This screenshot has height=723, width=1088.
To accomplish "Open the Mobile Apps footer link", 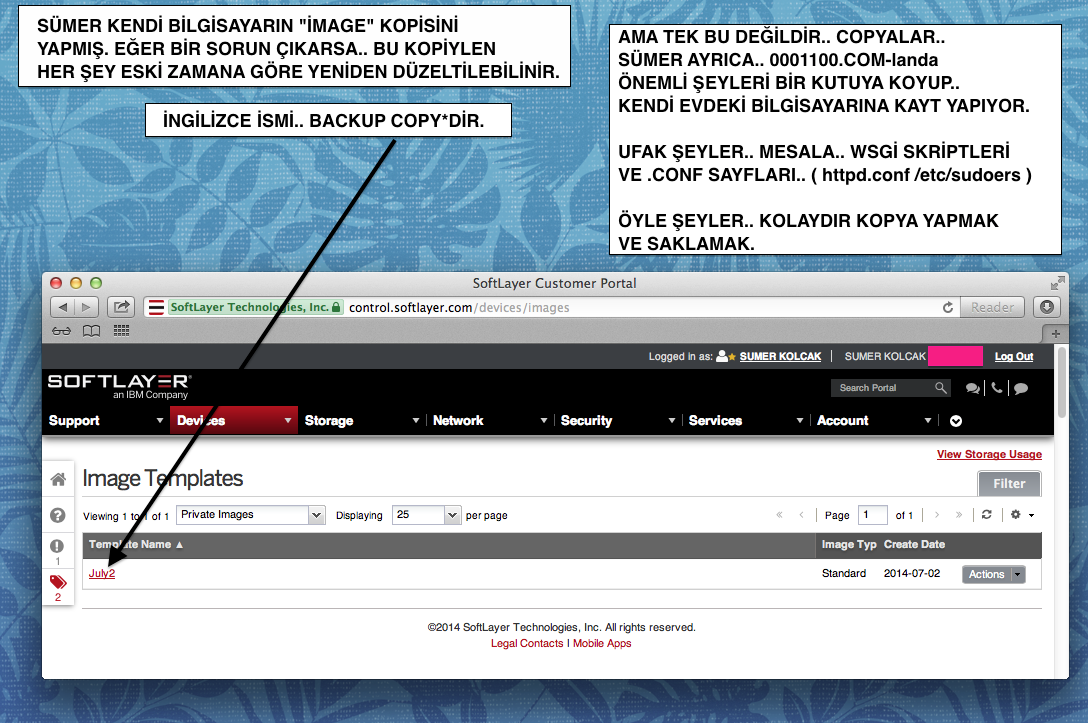I will coord(602,643).
